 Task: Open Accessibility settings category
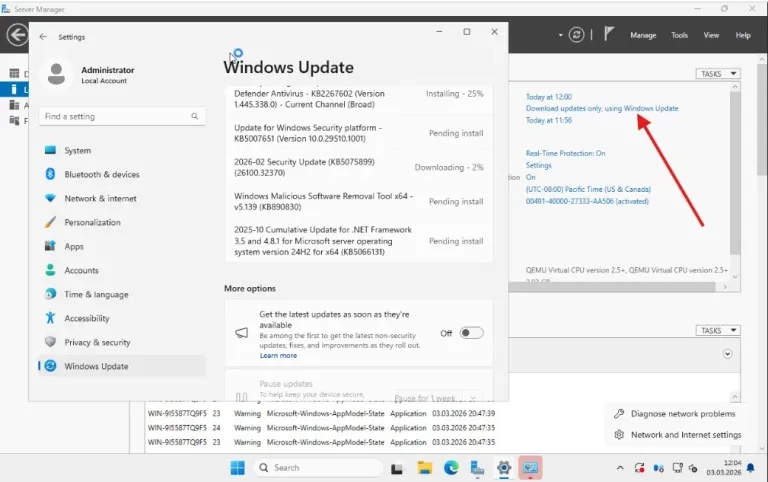[x=121, y=318]
